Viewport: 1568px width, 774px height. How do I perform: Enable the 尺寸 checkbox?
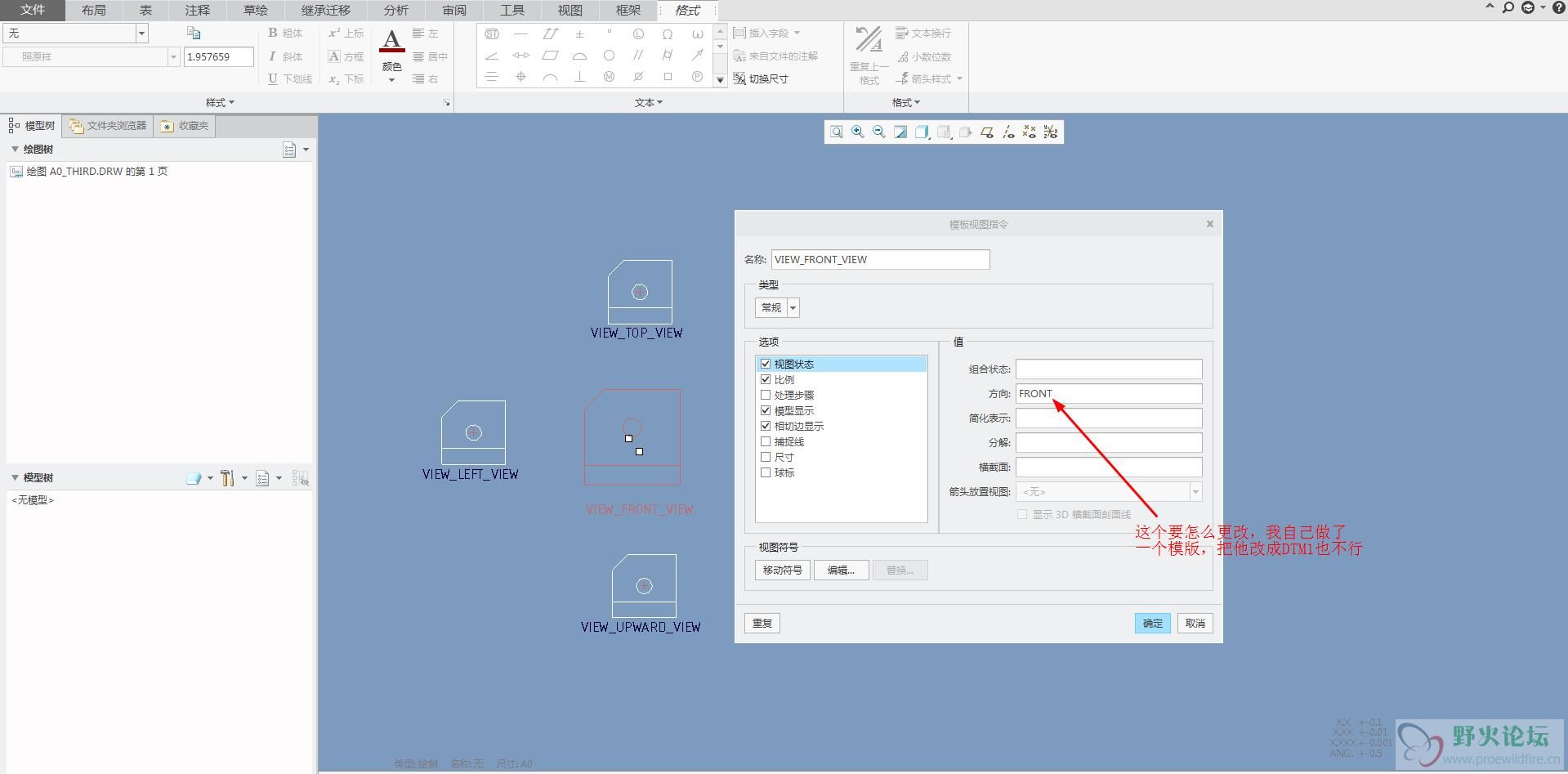[766, 458]
